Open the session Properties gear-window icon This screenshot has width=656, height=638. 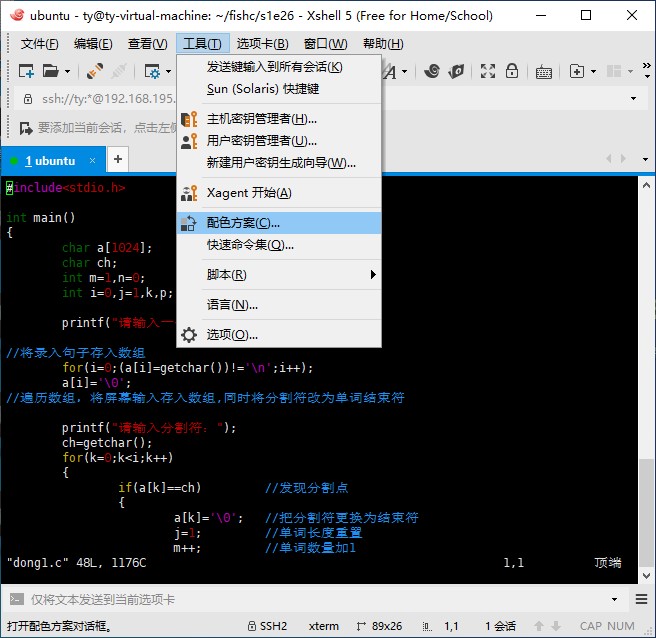coord(152,71)
